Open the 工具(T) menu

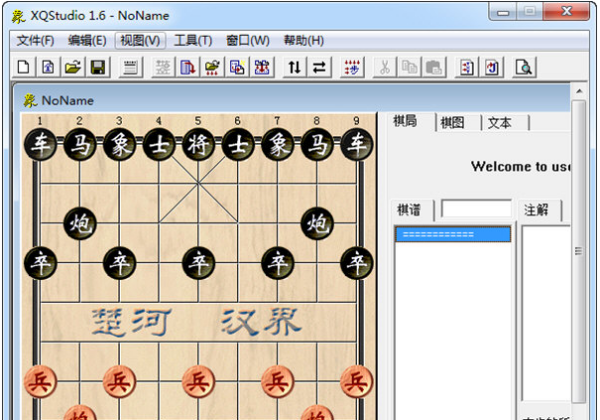[x=193, y=41]
